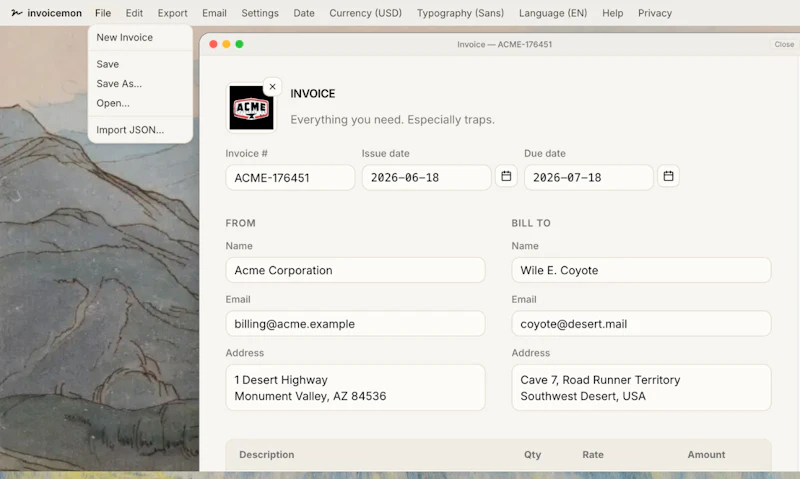The height and width of the screenshot is (479, 800).
Task: Open the Privacy menu
Action: (655, 13)
